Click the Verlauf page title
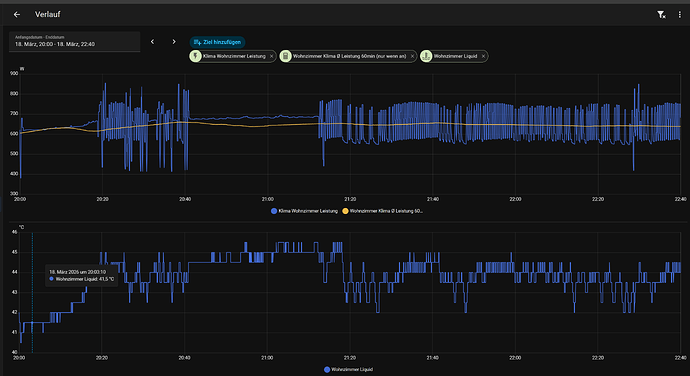This screenshot has width=690, height=376. (x=48, y=15)
